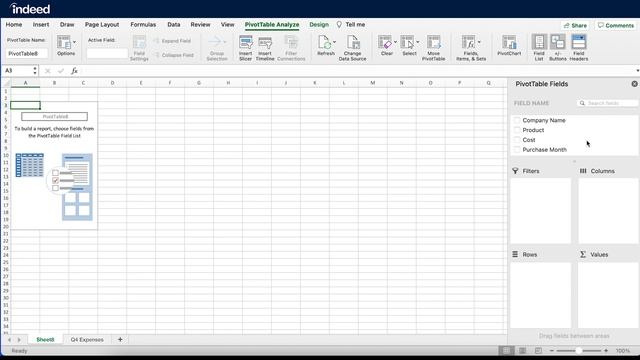Screen dimensions: 640x360
Task: Switch to Page Break Preview icon in status bar
Action: coord(538,351)
